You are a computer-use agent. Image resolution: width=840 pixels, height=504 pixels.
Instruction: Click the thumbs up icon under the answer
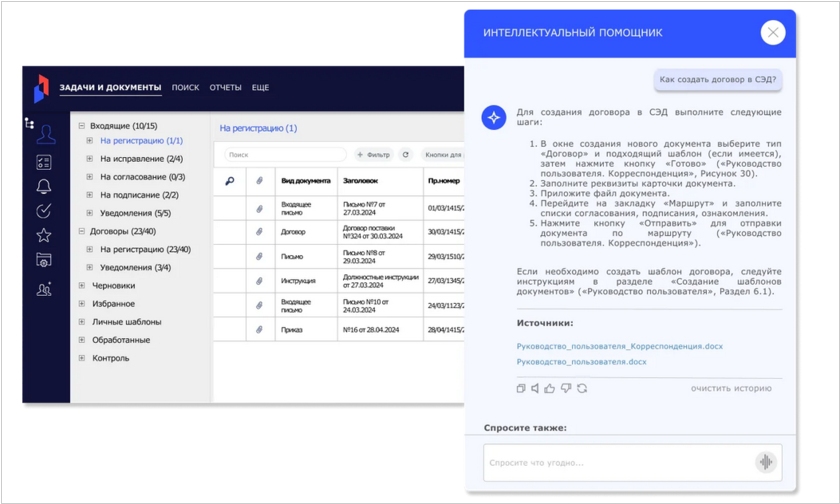550,388
